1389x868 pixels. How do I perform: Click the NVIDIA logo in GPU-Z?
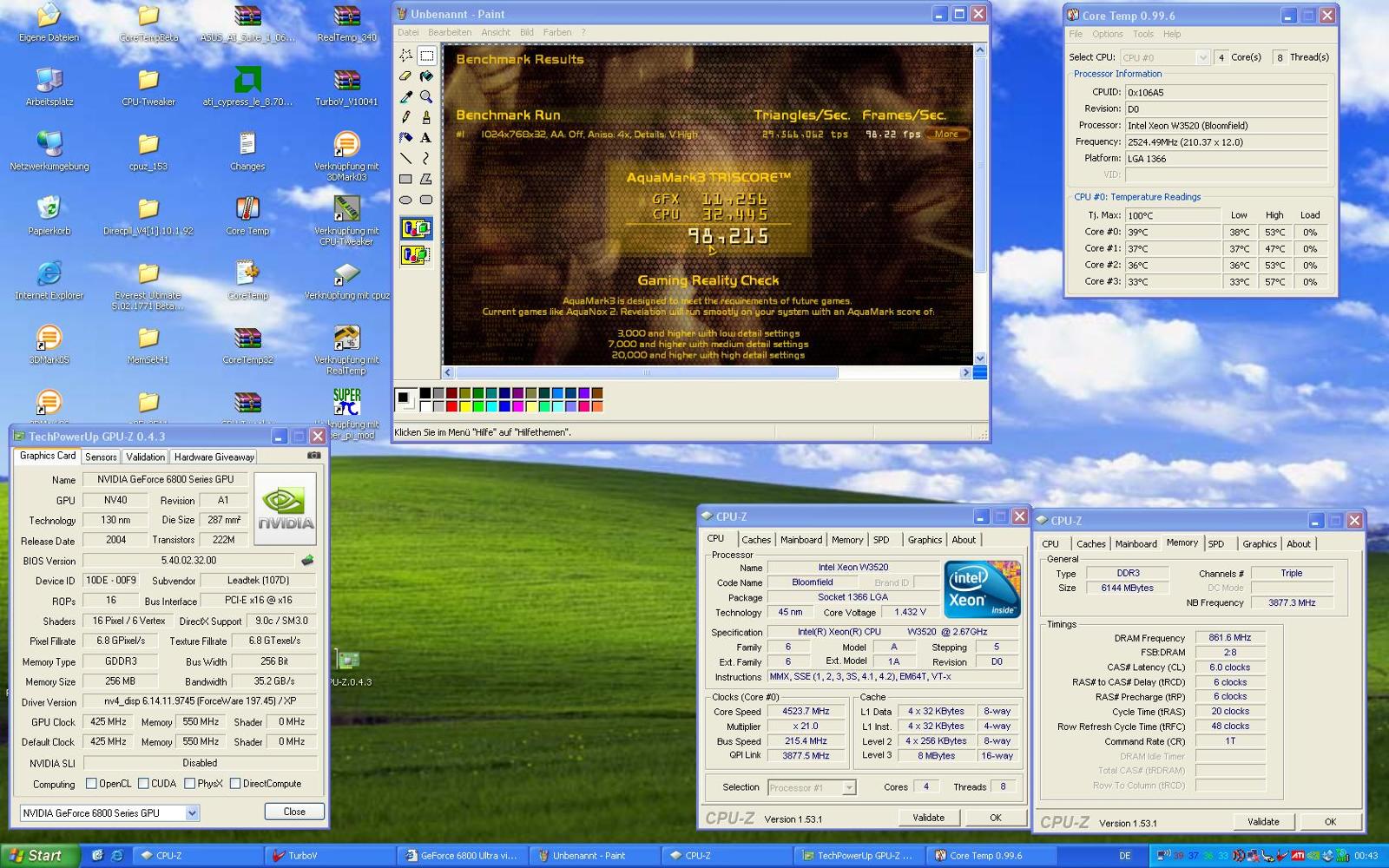coord(285,509)
